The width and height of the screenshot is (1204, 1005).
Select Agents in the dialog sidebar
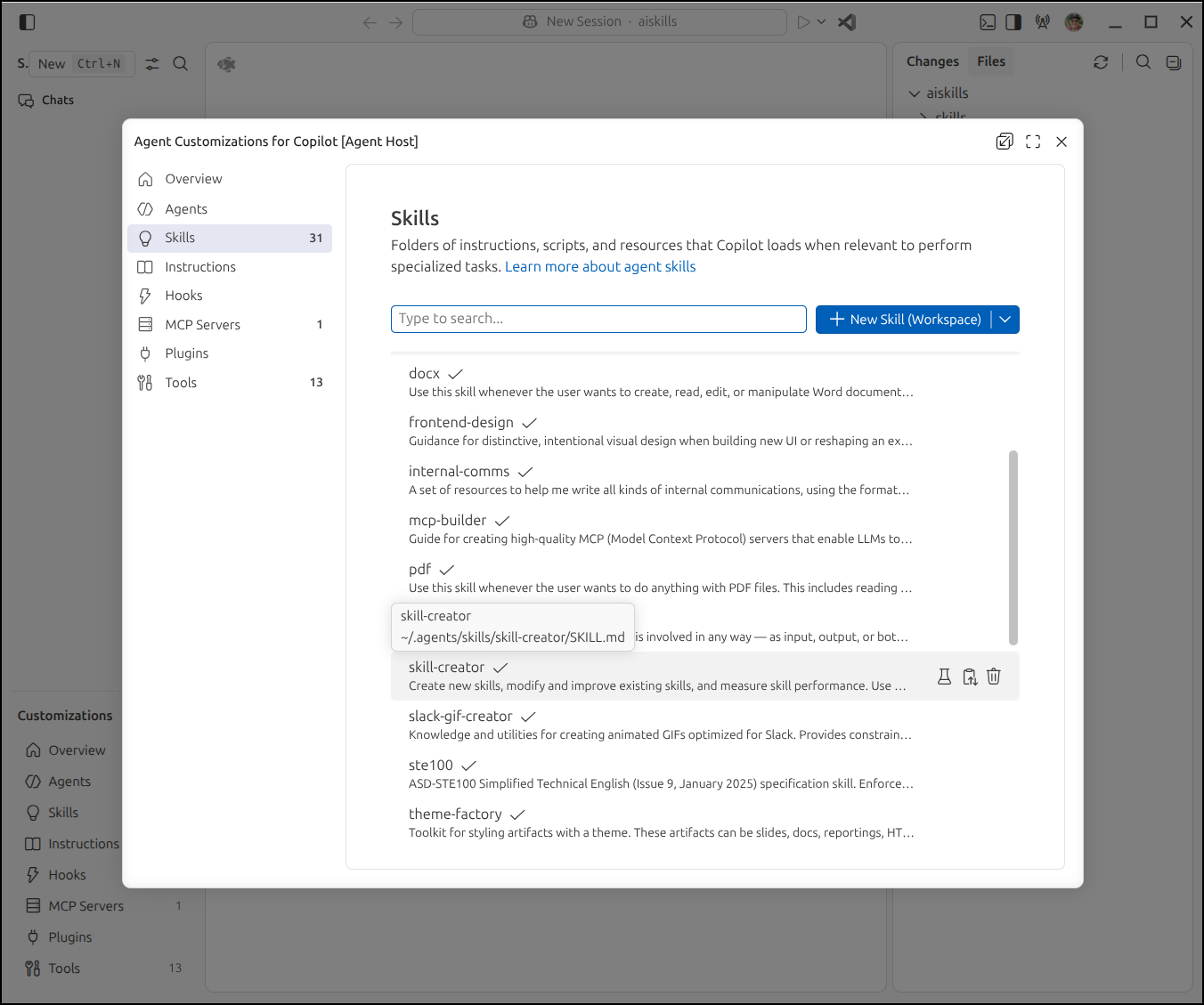click(230, 209)
